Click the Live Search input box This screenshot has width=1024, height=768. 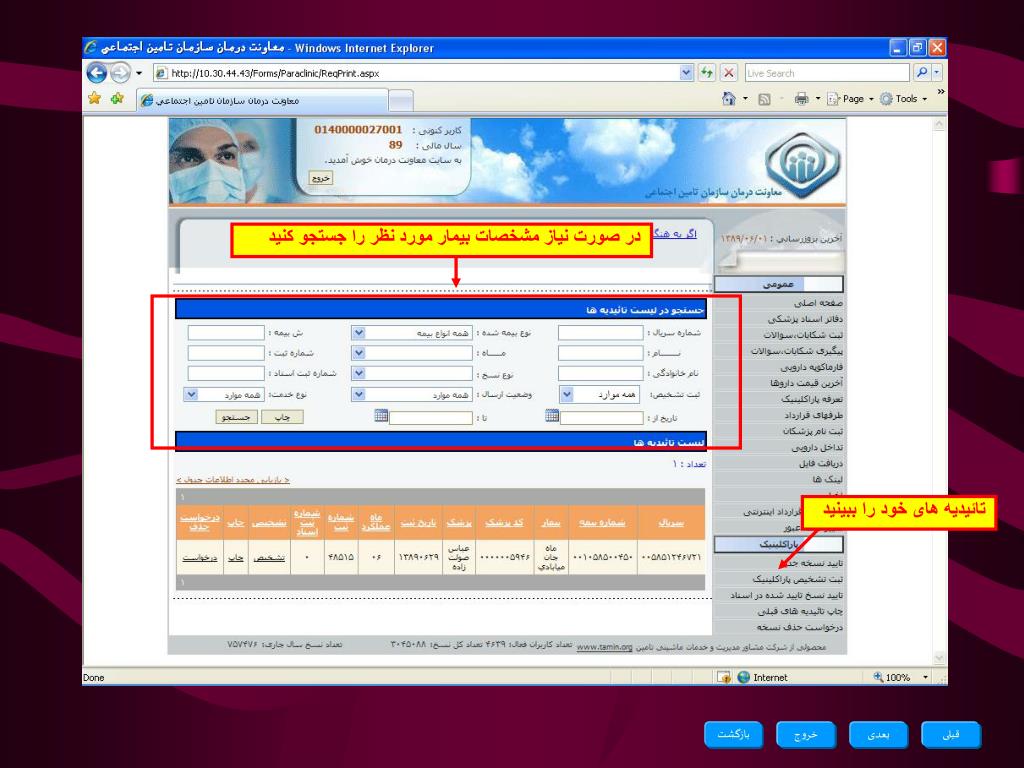point(827,72)
